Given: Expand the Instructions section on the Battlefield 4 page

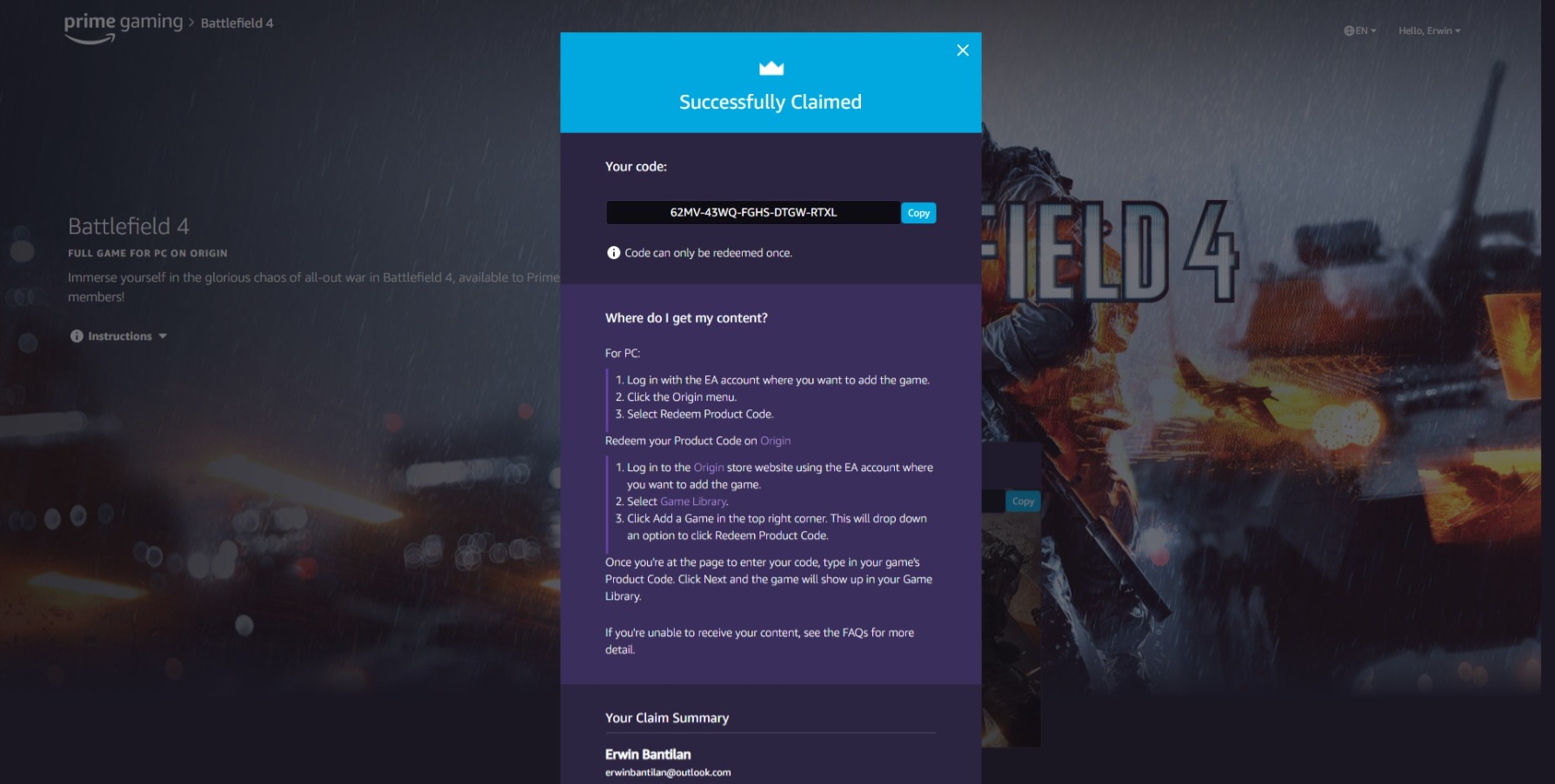Looking at the screenshot, I should click(118, 336).
